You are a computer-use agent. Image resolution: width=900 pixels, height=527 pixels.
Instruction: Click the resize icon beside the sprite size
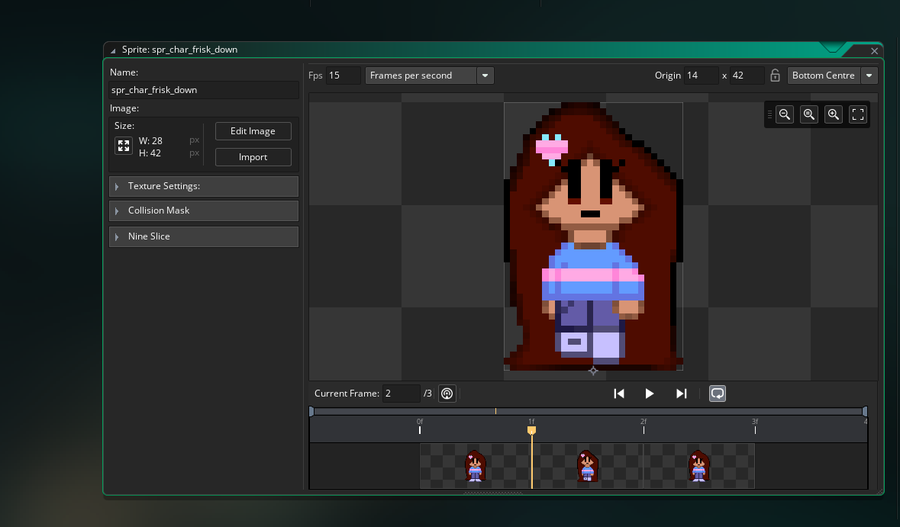pos(124,146)
